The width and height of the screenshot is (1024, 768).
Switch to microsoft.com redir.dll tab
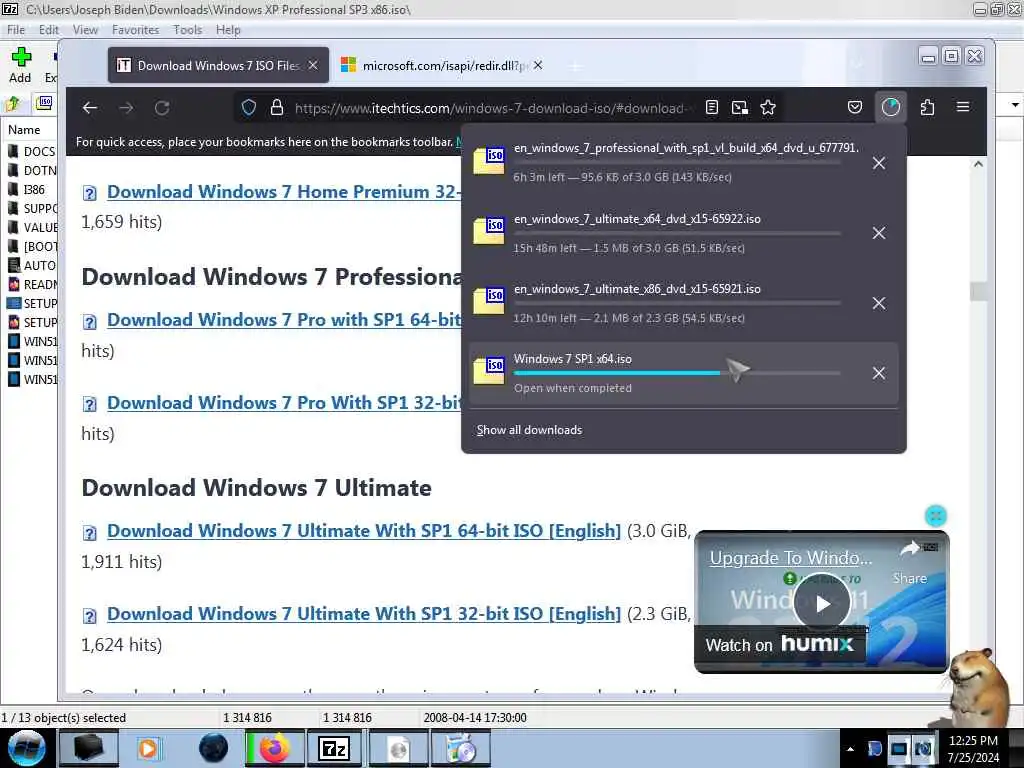click(444, 65)
